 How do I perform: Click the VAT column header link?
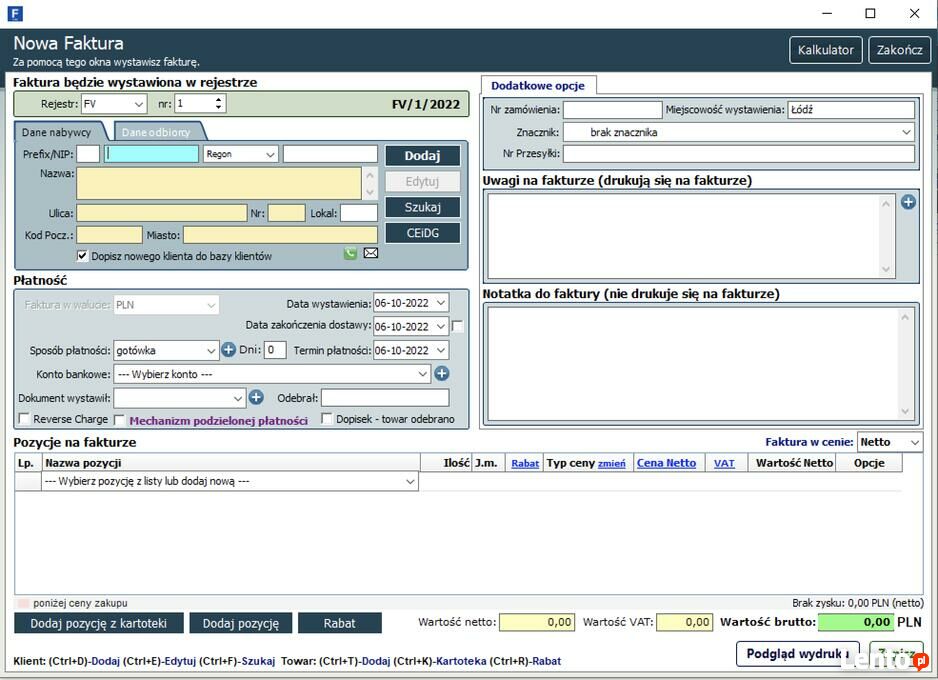(x=724, y=463)
